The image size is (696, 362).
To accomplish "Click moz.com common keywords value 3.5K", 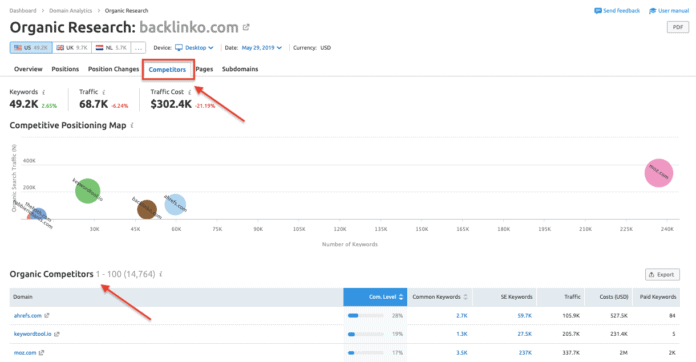I will click(462, 353).
